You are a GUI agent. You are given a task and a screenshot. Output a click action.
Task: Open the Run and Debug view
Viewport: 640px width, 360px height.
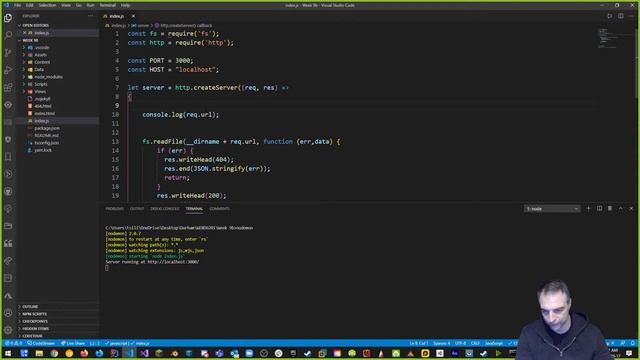pos(8,70)
